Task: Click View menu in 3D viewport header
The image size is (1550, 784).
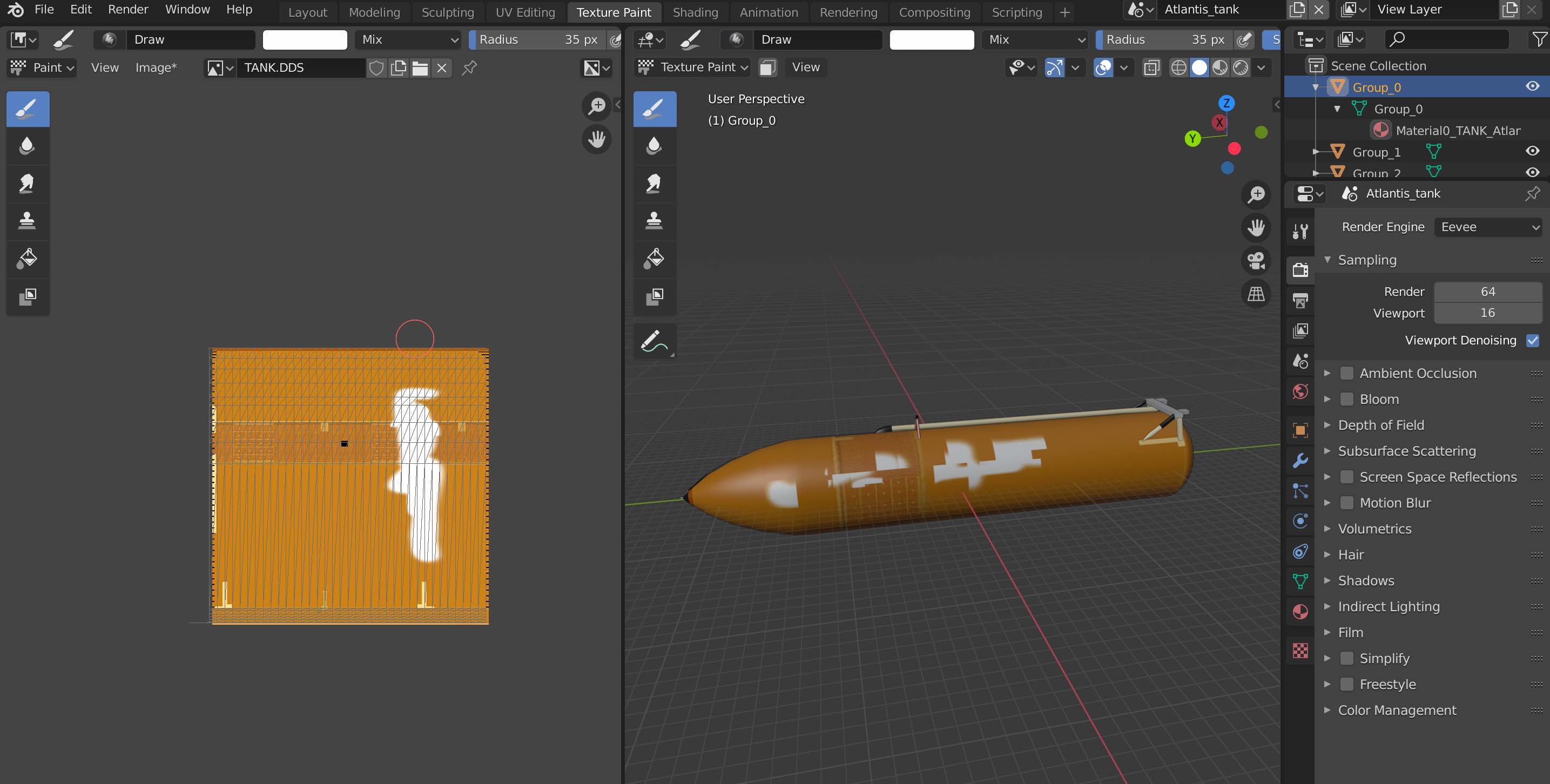Action: [x=805, y=67]
